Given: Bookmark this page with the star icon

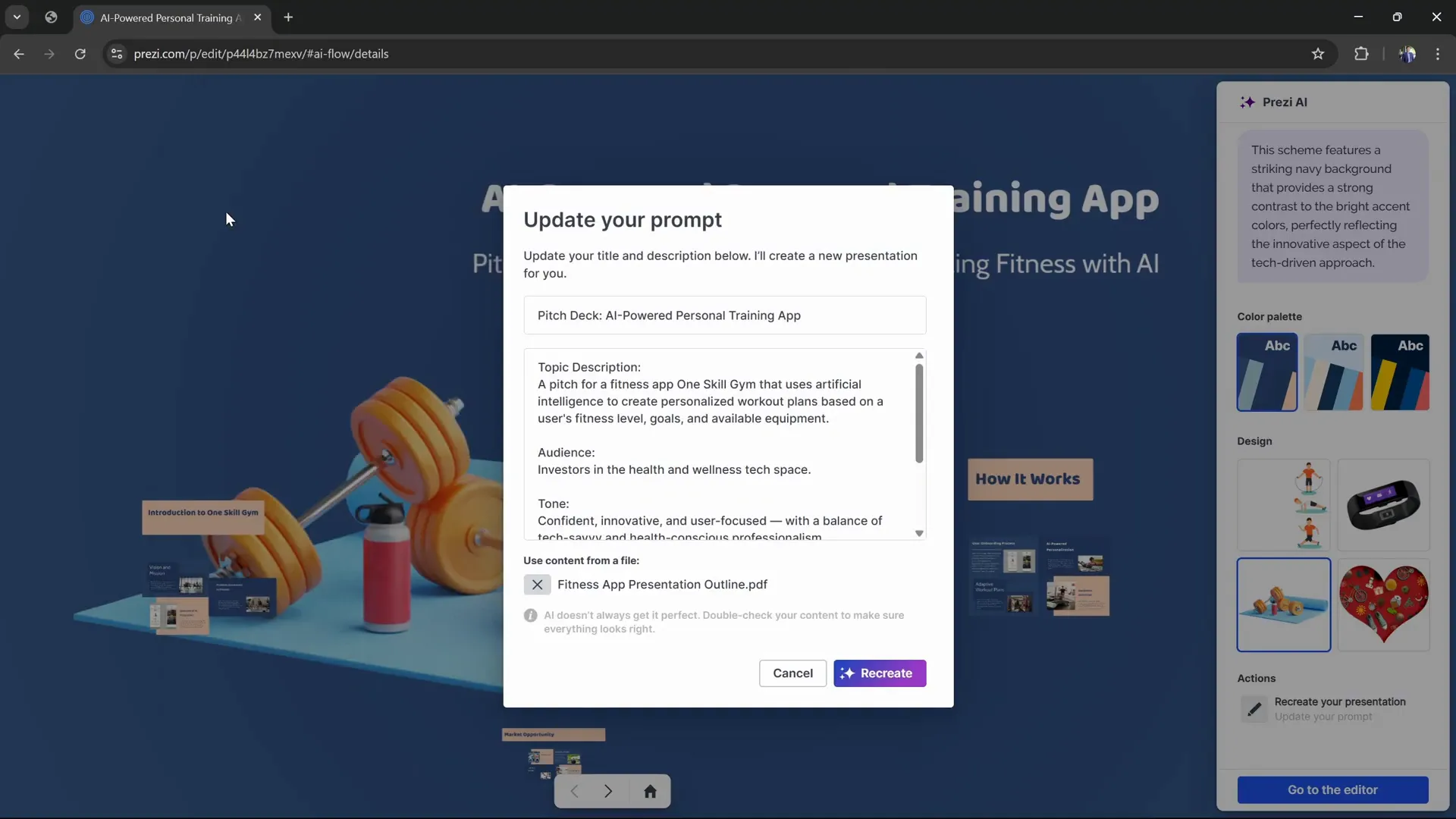Looking at the screenshot, I should tap(1318, 54).
